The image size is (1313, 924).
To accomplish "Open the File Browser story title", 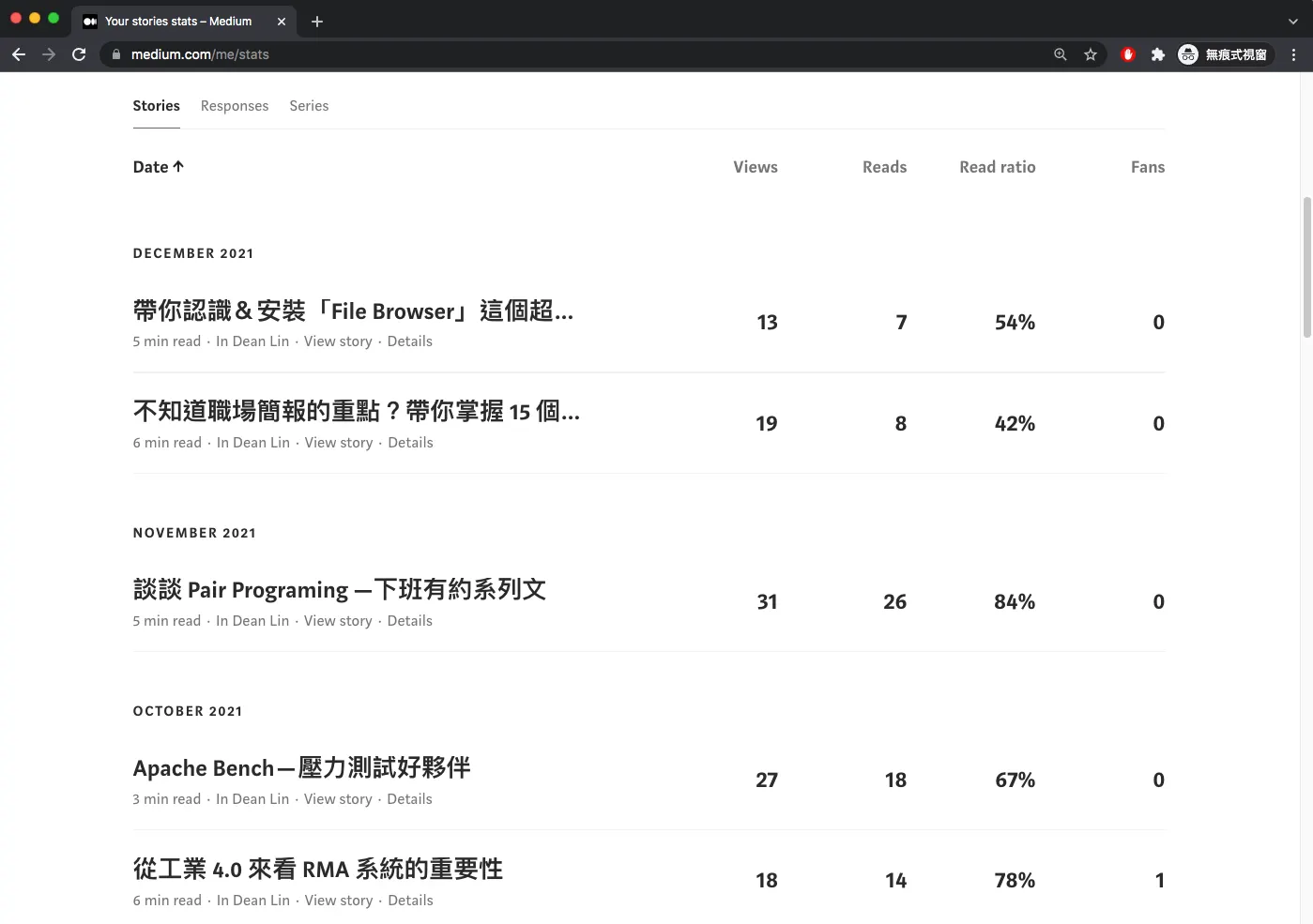I will point(353,311).
